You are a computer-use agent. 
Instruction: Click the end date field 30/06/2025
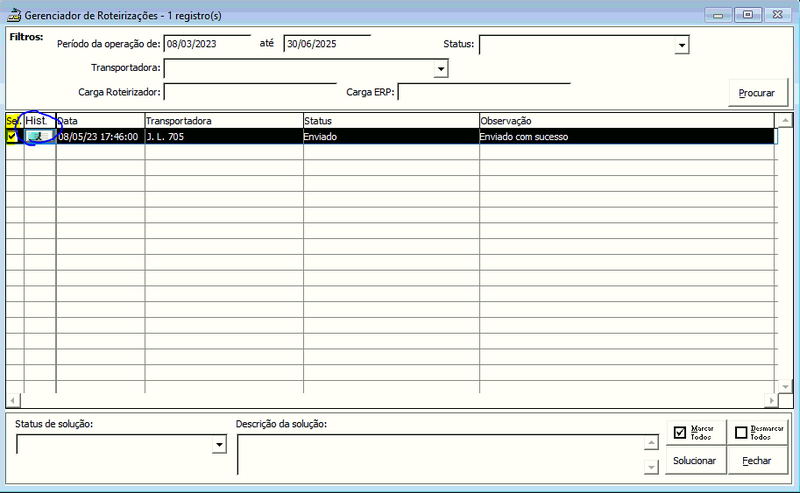coord(327,44)
